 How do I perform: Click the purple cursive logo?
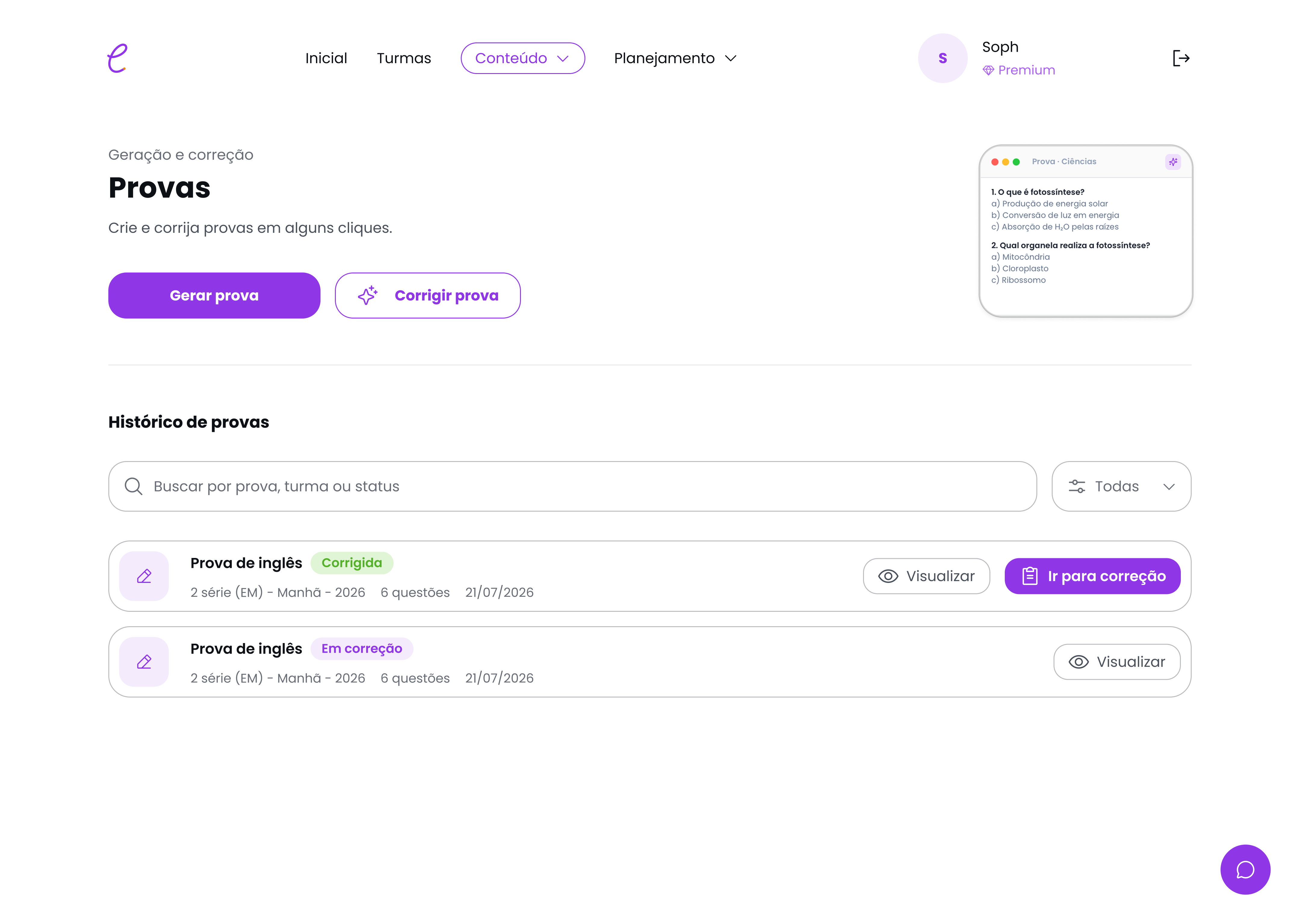click(x=118, y=58)
